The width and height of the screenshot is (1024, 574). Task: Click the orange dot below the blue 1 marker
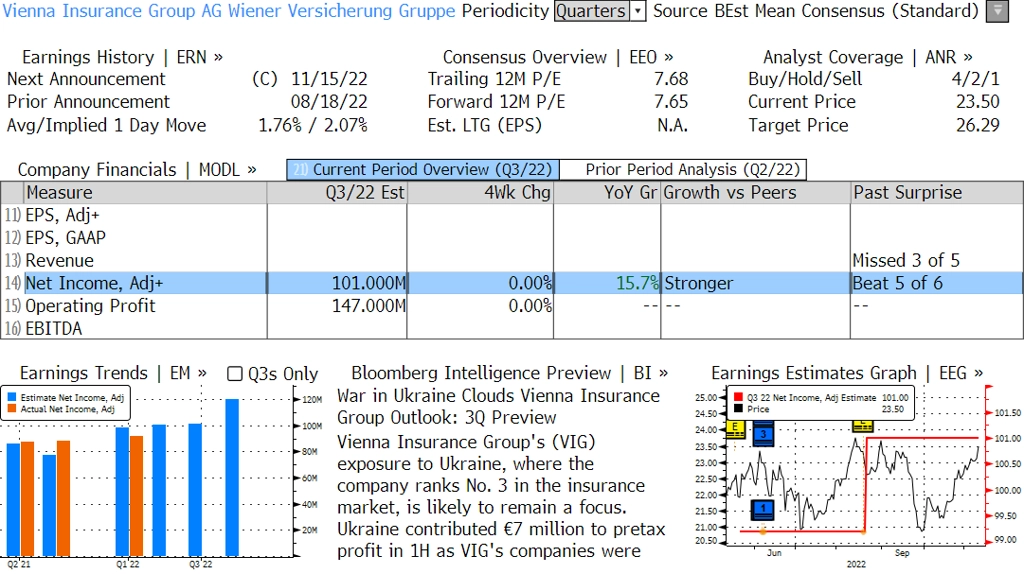pos(763,532)
